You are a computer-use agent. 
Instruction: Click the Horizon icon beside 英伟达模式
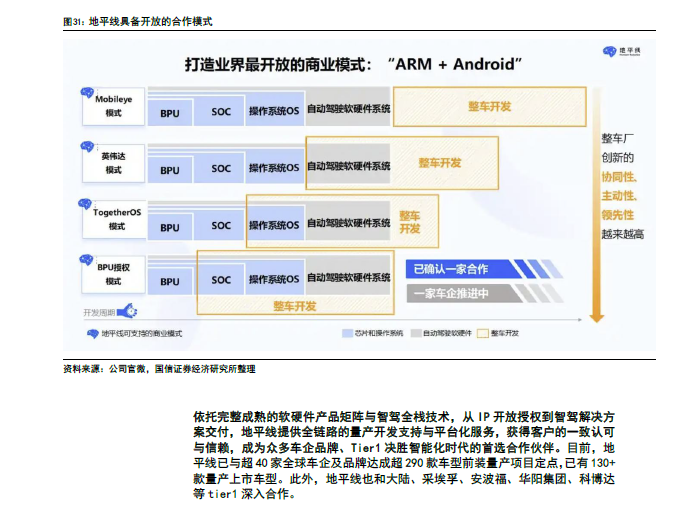(87, 147)
